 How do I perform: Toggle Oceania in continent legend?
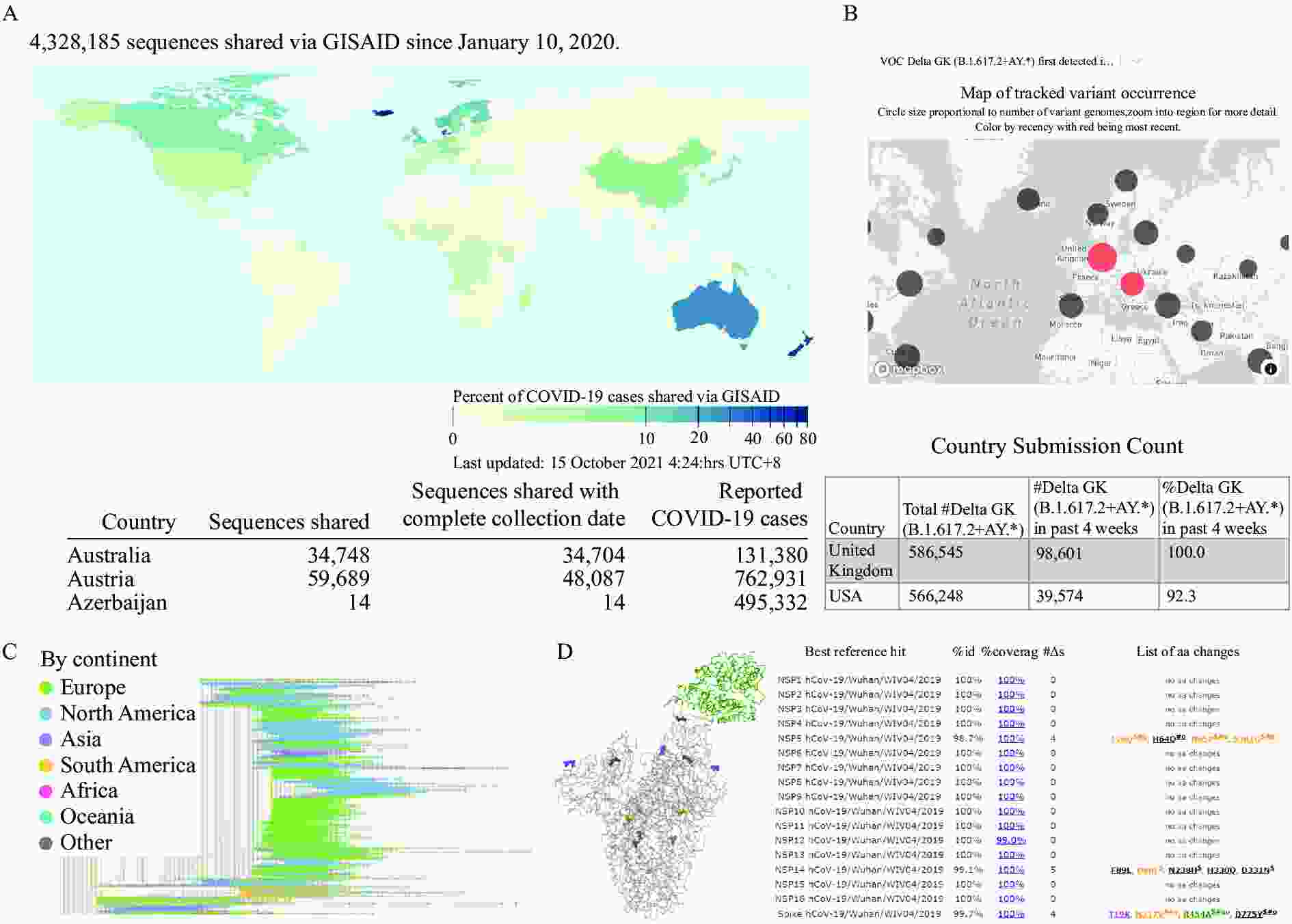pyautogui.click(x=96, y=817)
